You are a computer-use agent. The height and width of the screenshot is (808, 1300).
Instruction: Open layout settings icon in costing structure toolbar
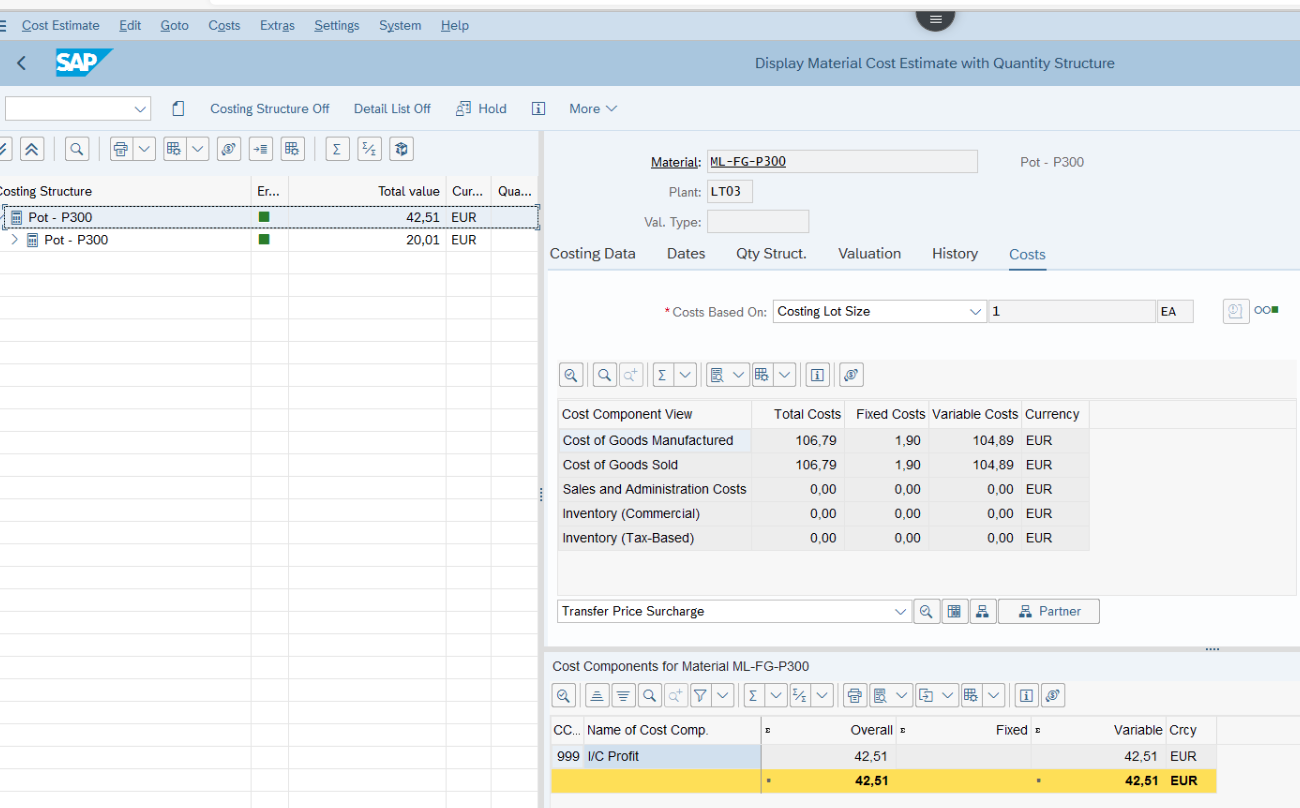tap(292, 149)
